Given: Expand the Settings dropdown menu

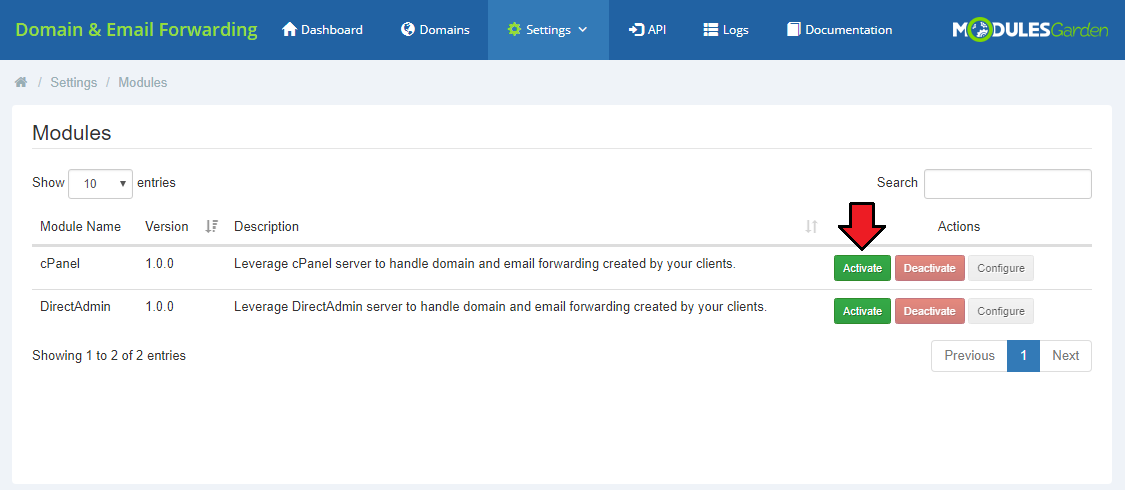Looking at the screenshot, I should click(x=548, y=30).
